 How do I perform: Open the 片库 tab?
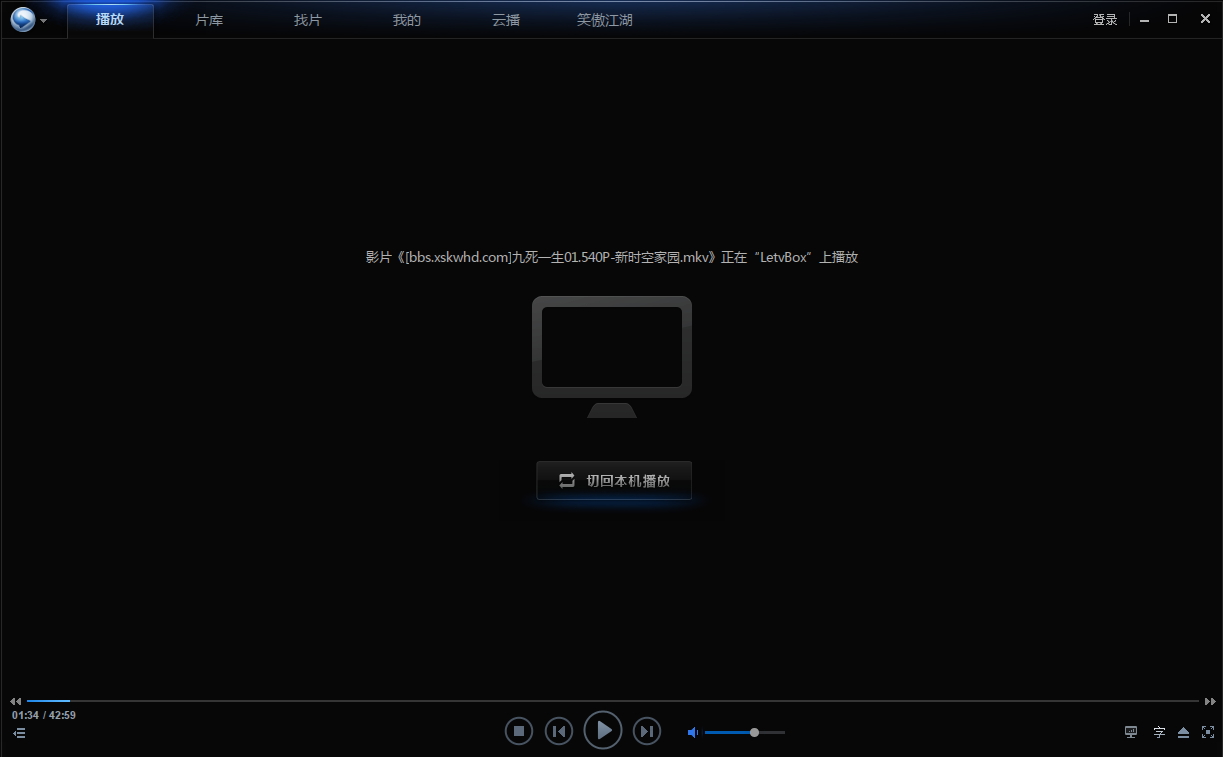pyautogui.click(x=209, y=20)
